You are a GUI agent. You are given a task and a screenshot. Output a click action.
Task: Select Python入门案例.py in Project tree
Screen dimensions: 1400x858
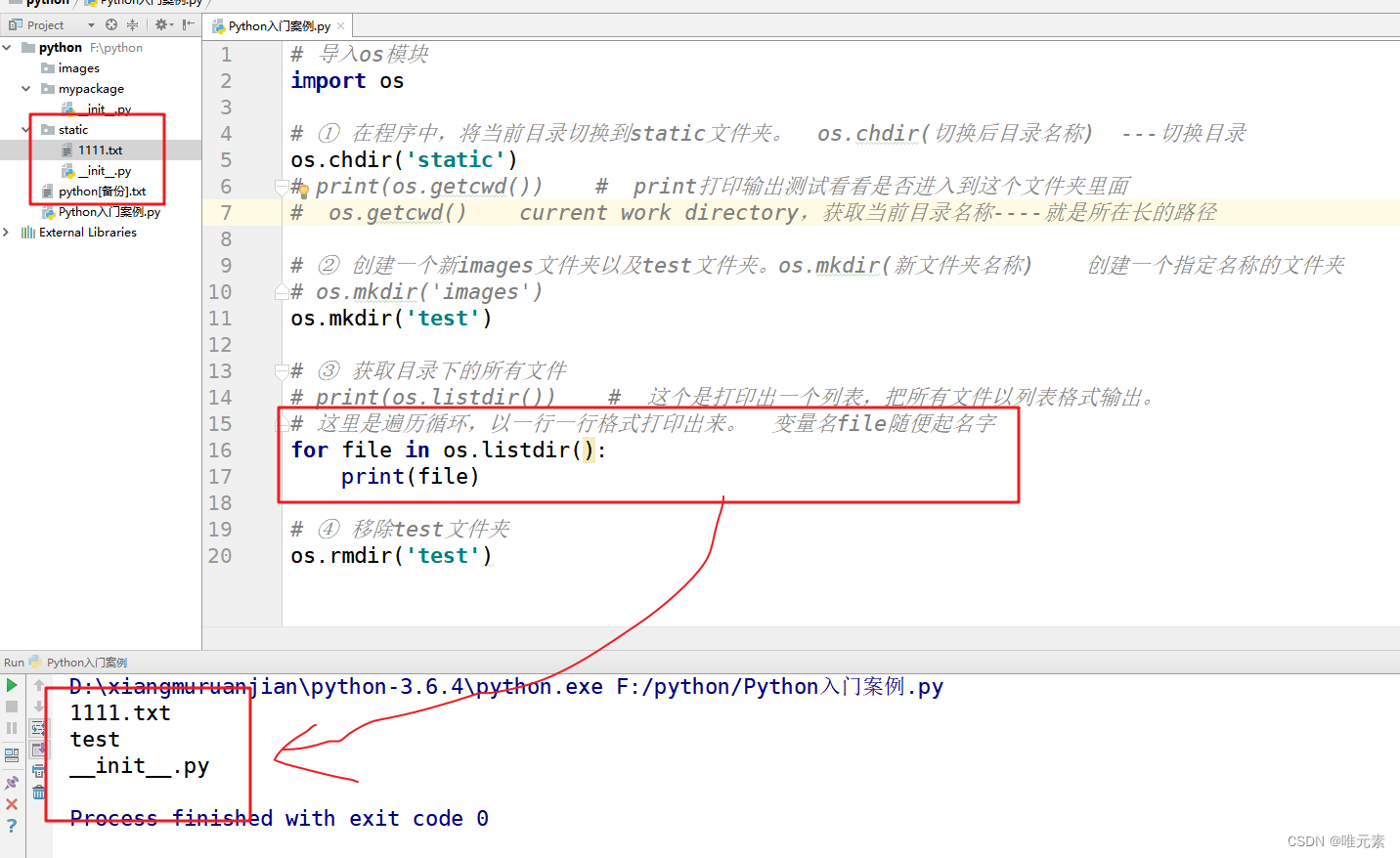(x=101, y=212)
